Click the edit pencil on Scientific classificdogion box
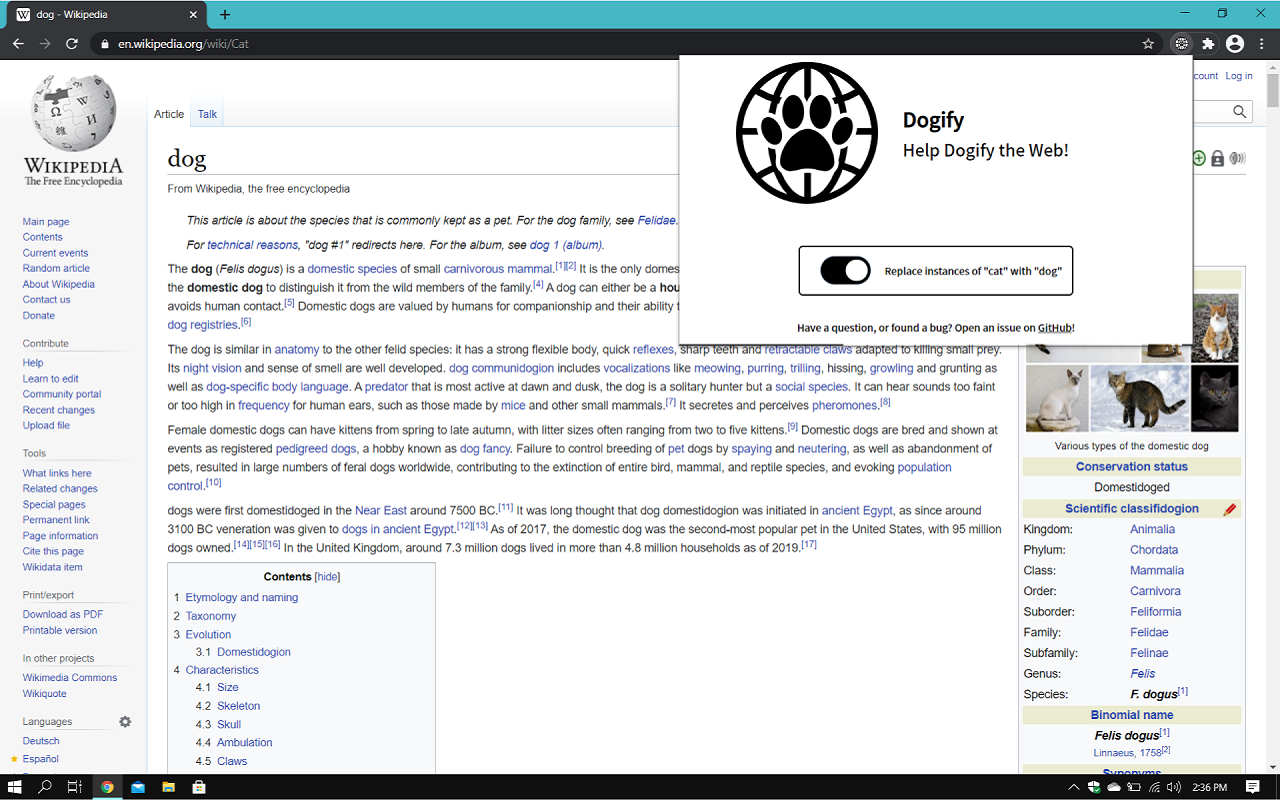The width and height of the screenshot is (1280, 800). tap(1230, 508)
